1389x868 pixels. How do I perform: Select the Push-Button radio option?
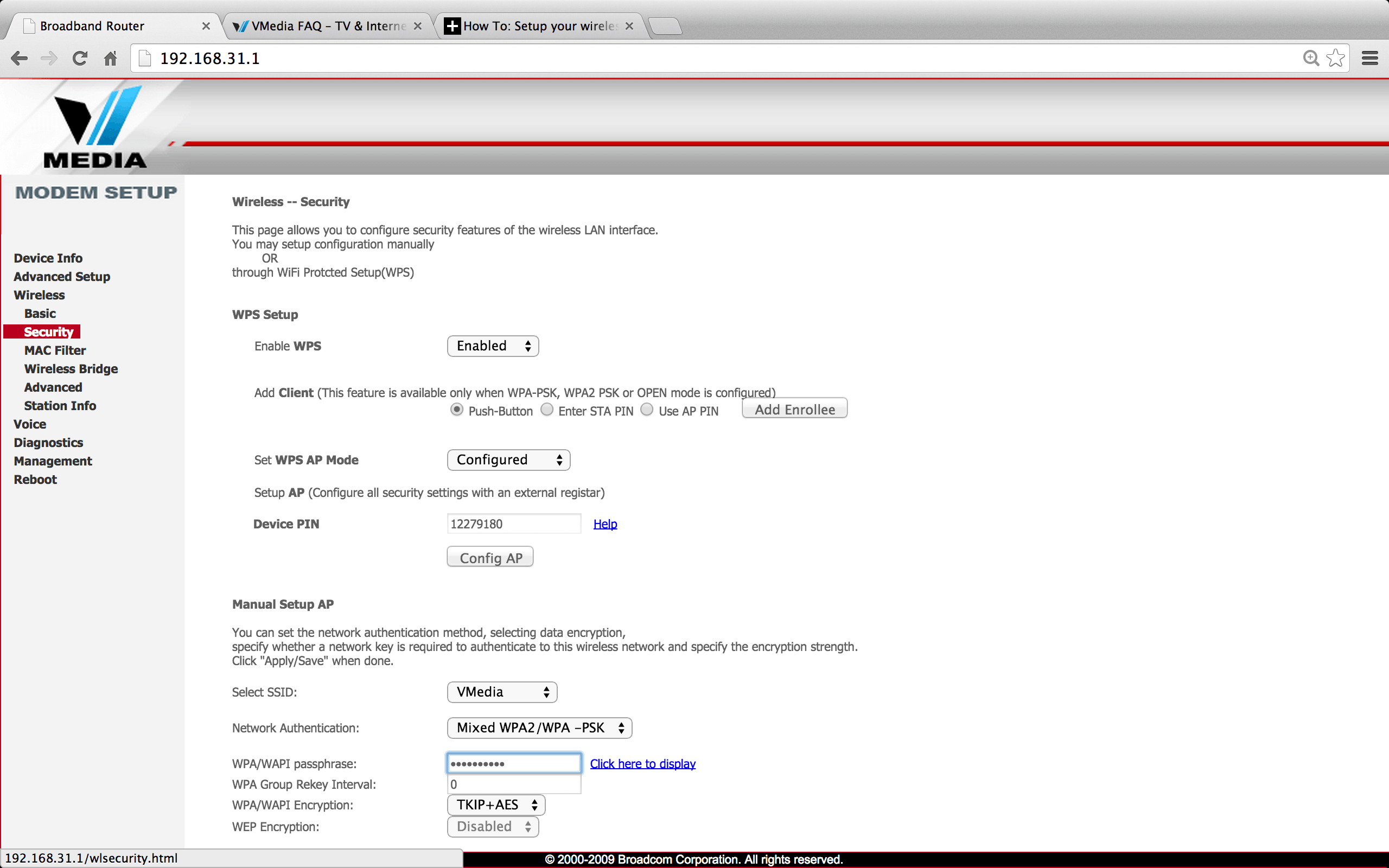[x=457, y=410]
